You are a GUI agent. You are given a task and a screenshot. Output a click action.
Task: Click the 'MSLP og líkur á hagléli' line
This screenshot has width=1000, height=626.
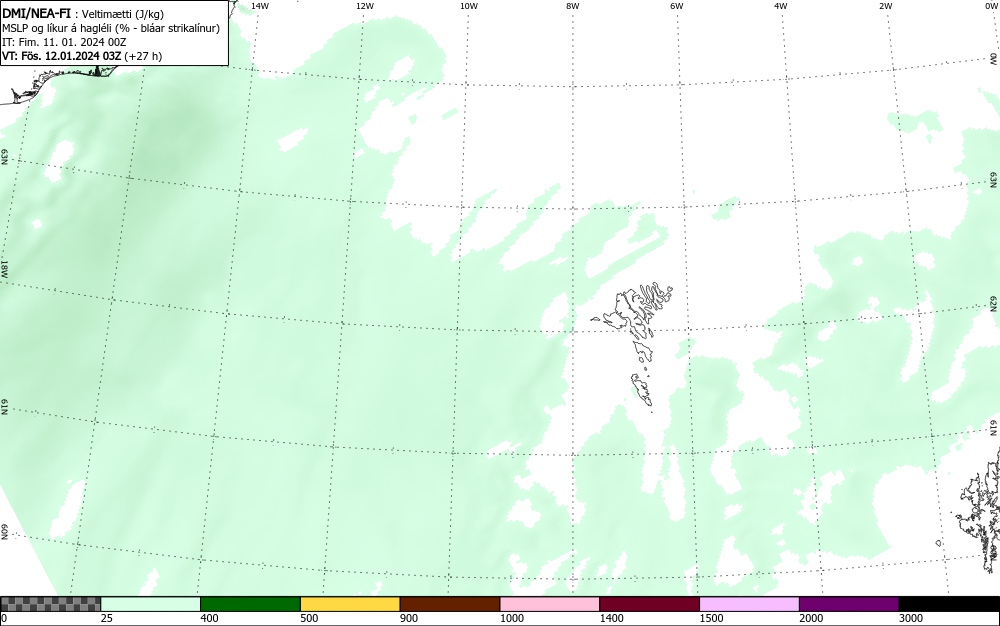point(111,28)
